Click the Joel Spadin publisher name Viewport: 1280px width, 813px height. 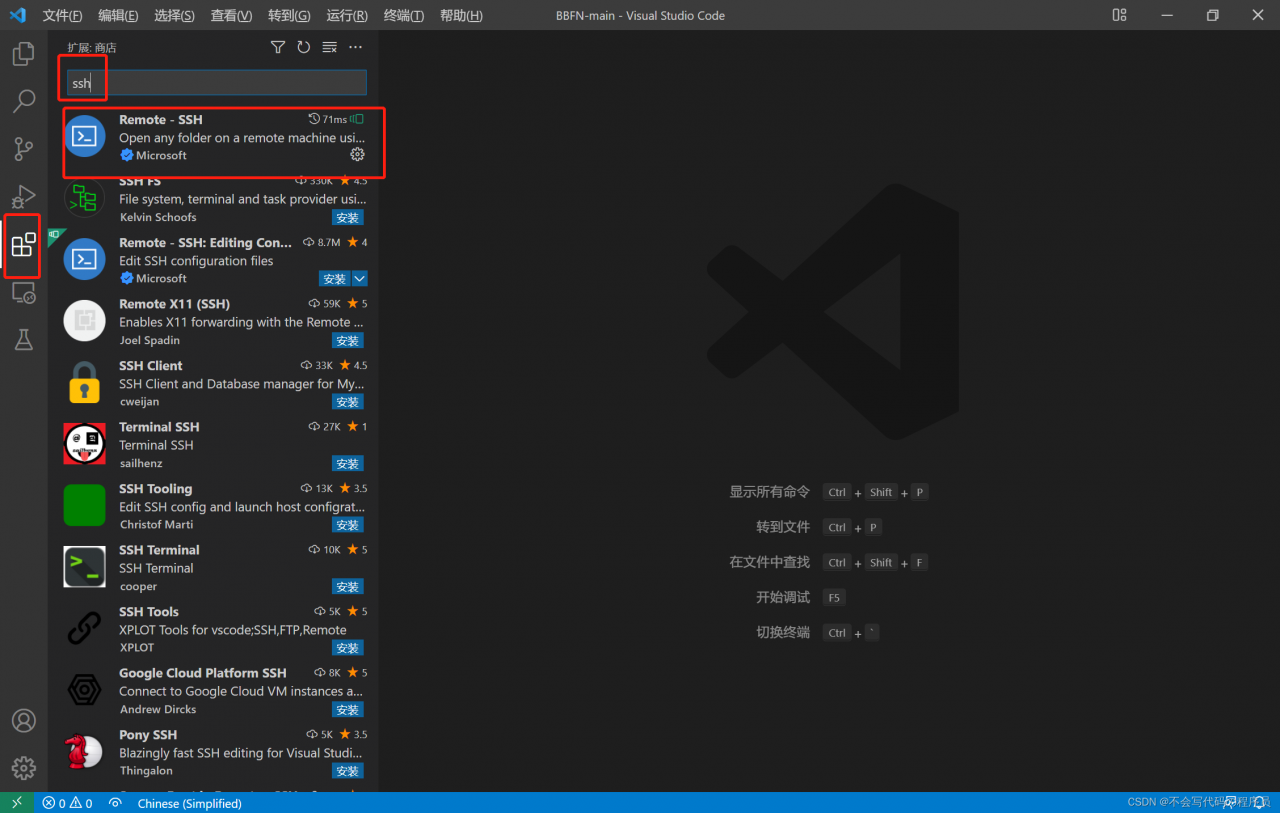[150, 340]
